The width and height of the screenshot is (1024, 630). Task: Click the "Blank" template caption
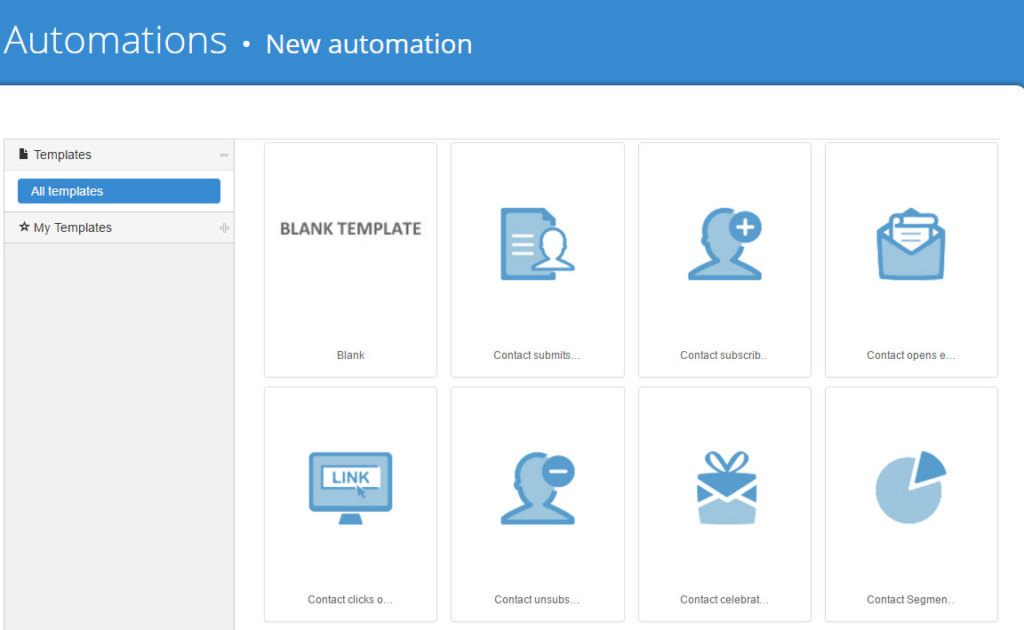click(350, 355)
